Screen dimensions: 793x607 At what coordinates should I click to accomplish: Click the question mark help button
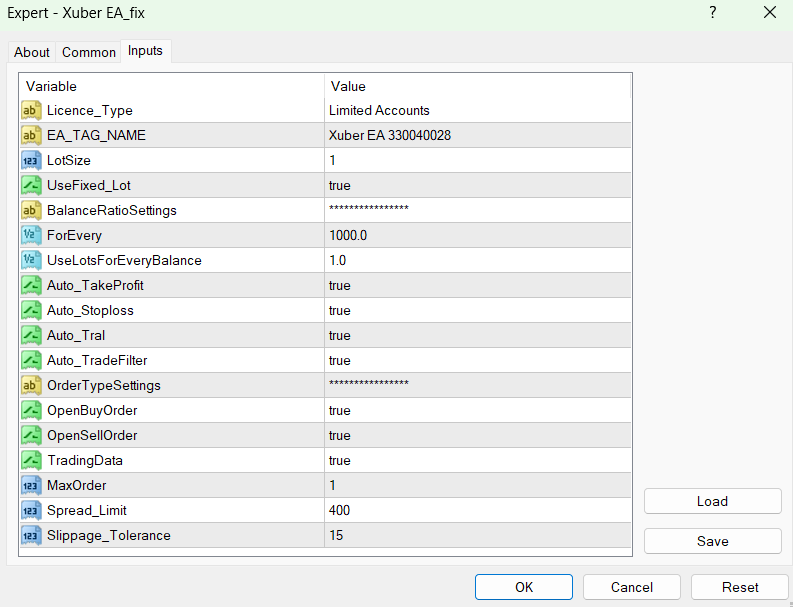click(713, 13)
